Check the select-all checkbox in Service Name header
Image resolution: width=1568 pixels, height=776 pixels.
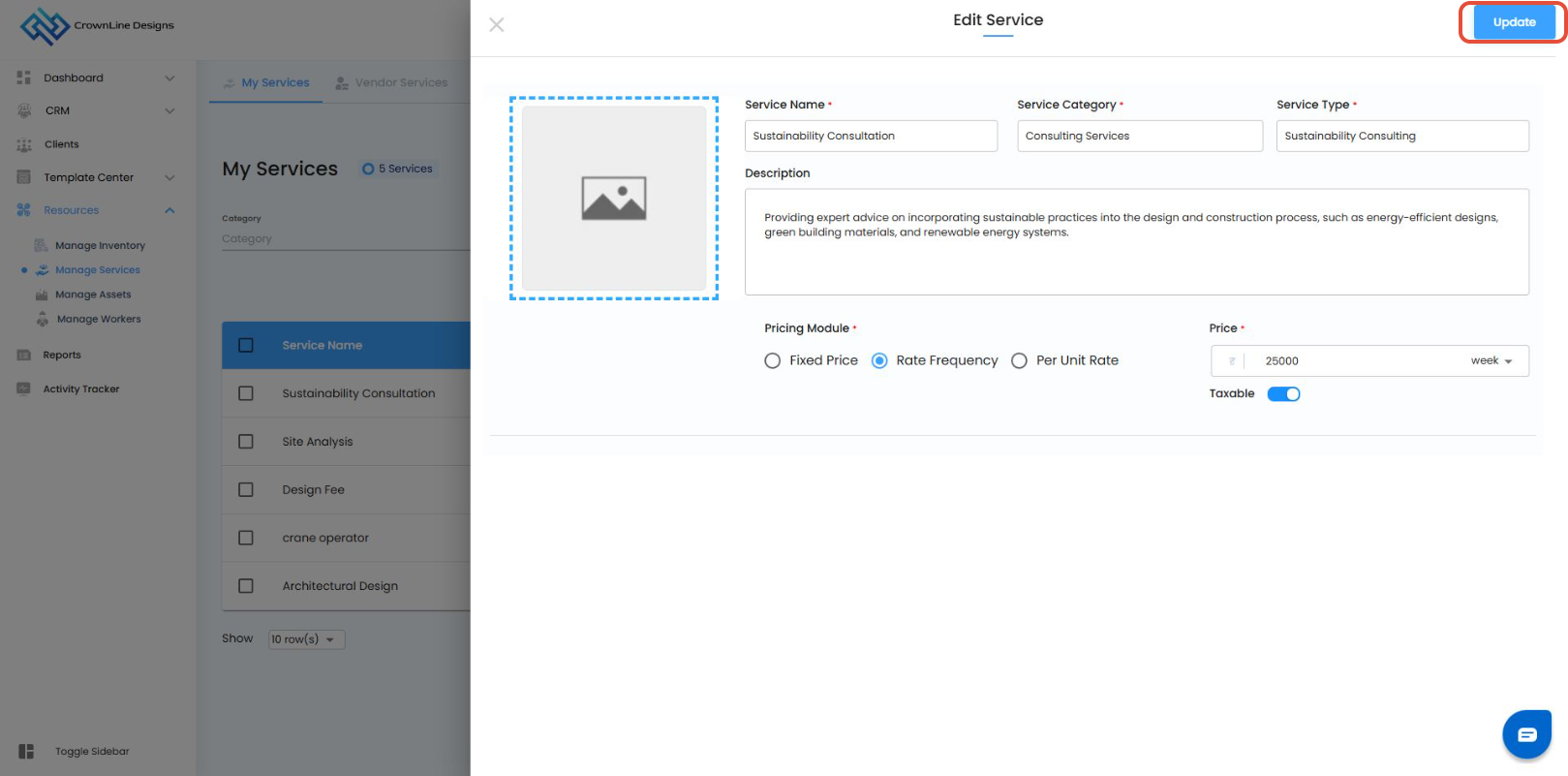click(x=246, y=346)
